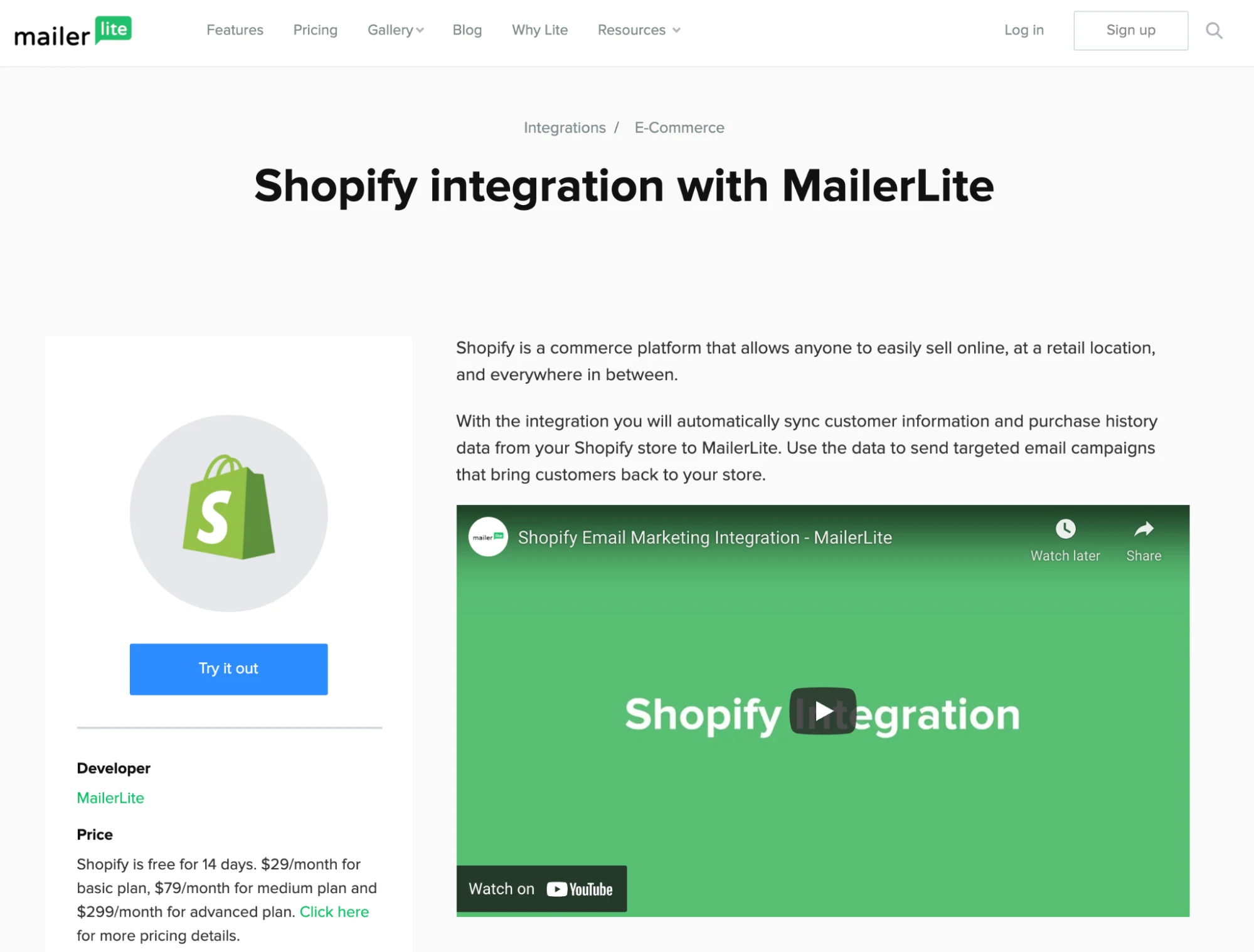Expand the Gallery dropdown menu
1254x952 pixels.
395,30
